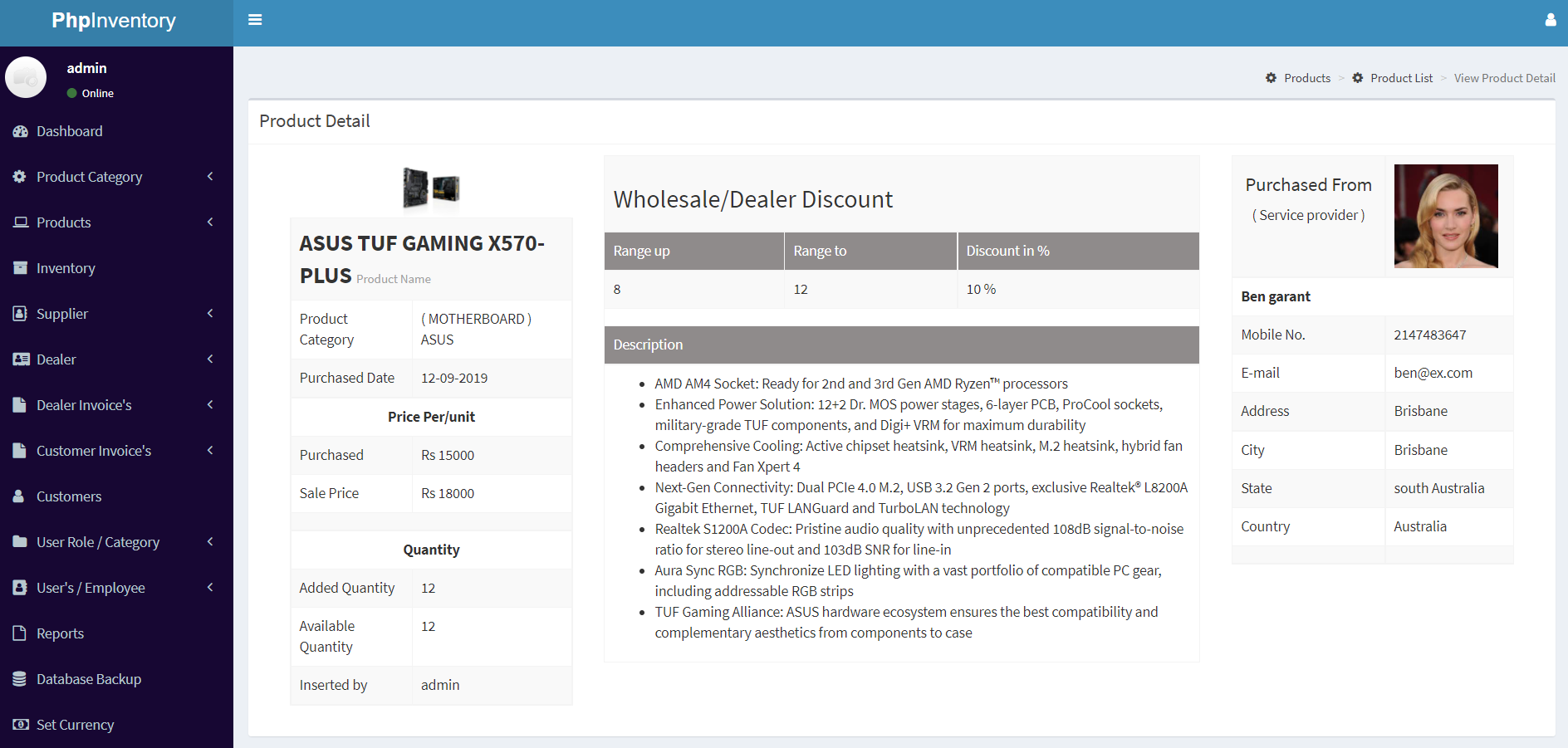Expand the User Role / Category chevron
The width and height of the screenshot is (1568, 748).
(x=210, y=542)
